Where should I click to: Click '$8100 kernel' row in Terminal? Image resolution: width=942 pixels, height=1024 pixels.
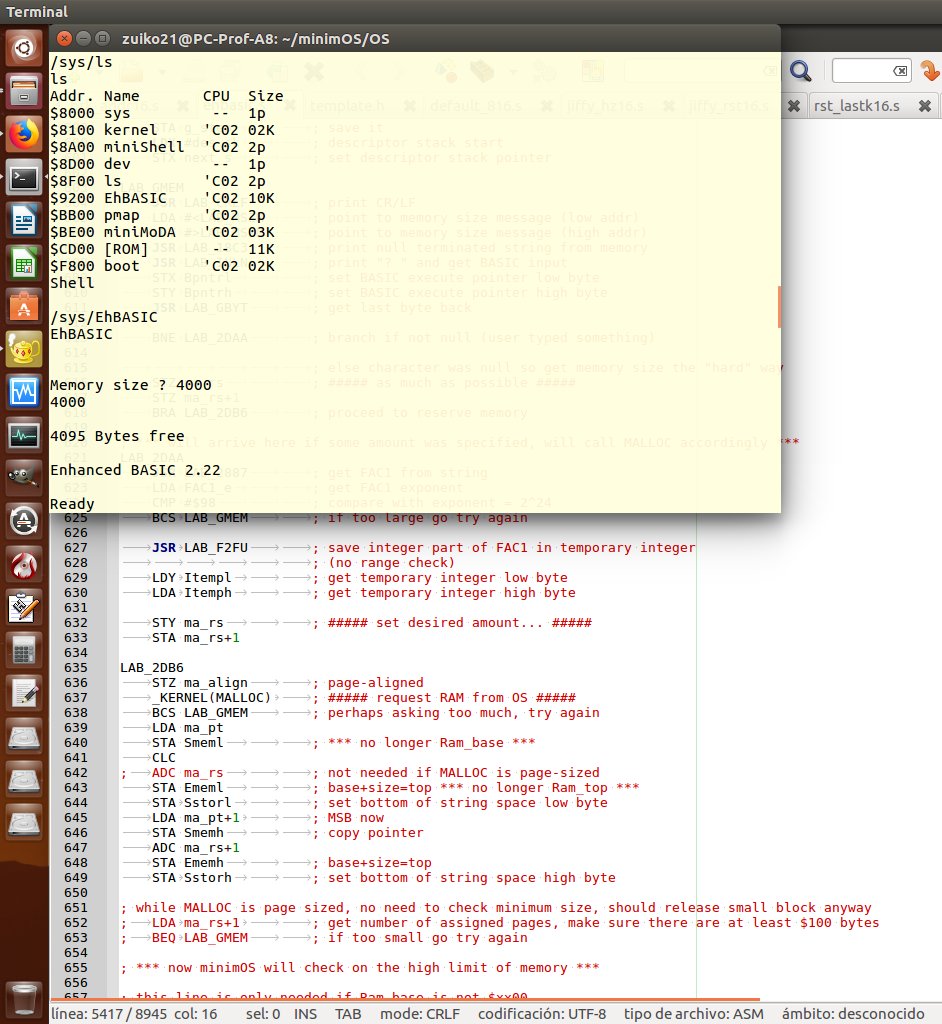point(163,130)
